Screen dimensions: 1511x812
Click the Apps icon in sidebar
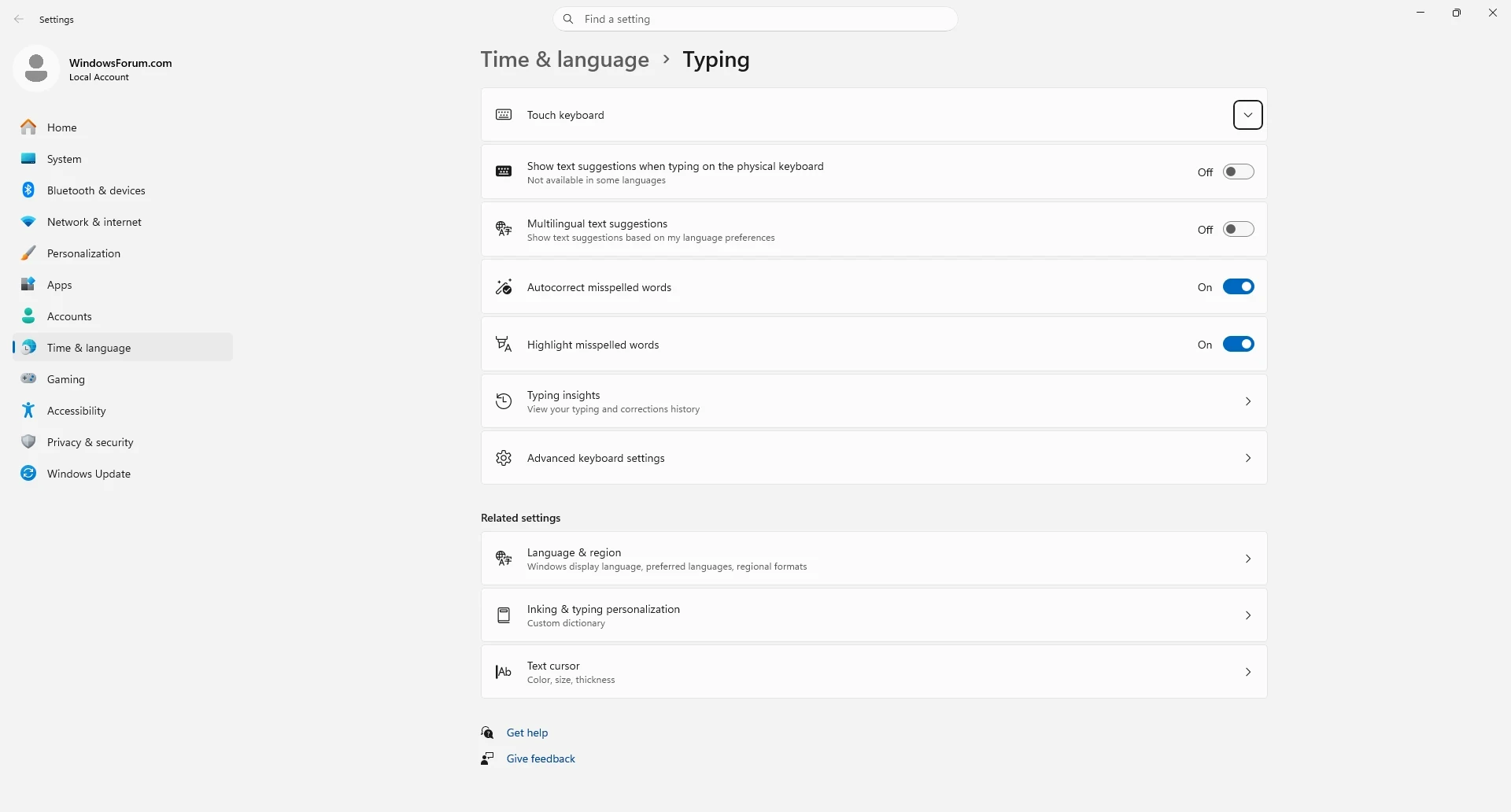point(28,284)
